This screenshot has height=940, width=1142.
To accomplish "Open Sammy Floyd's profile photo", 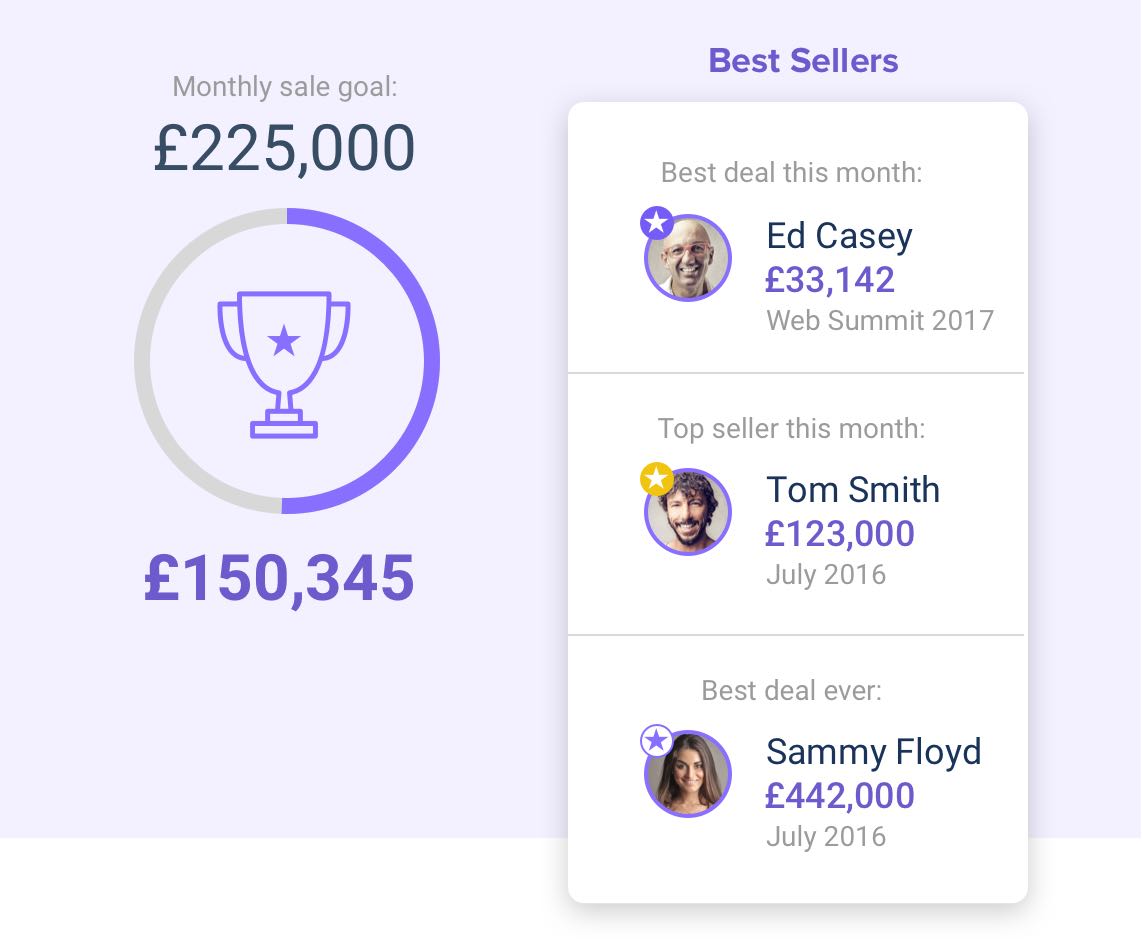I will pos(688,773).
